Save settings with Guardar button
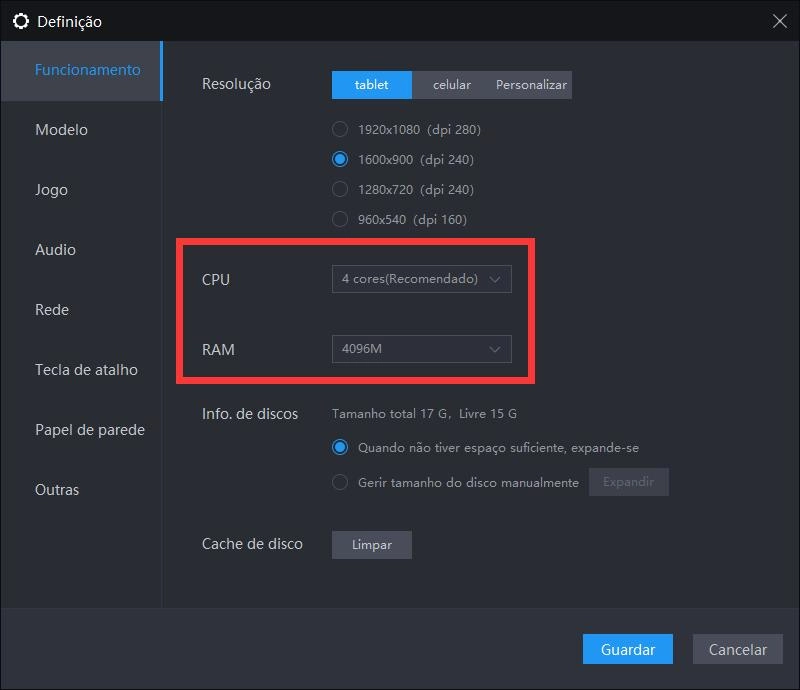This screenshot has width=800, height=690. point(627,649)
